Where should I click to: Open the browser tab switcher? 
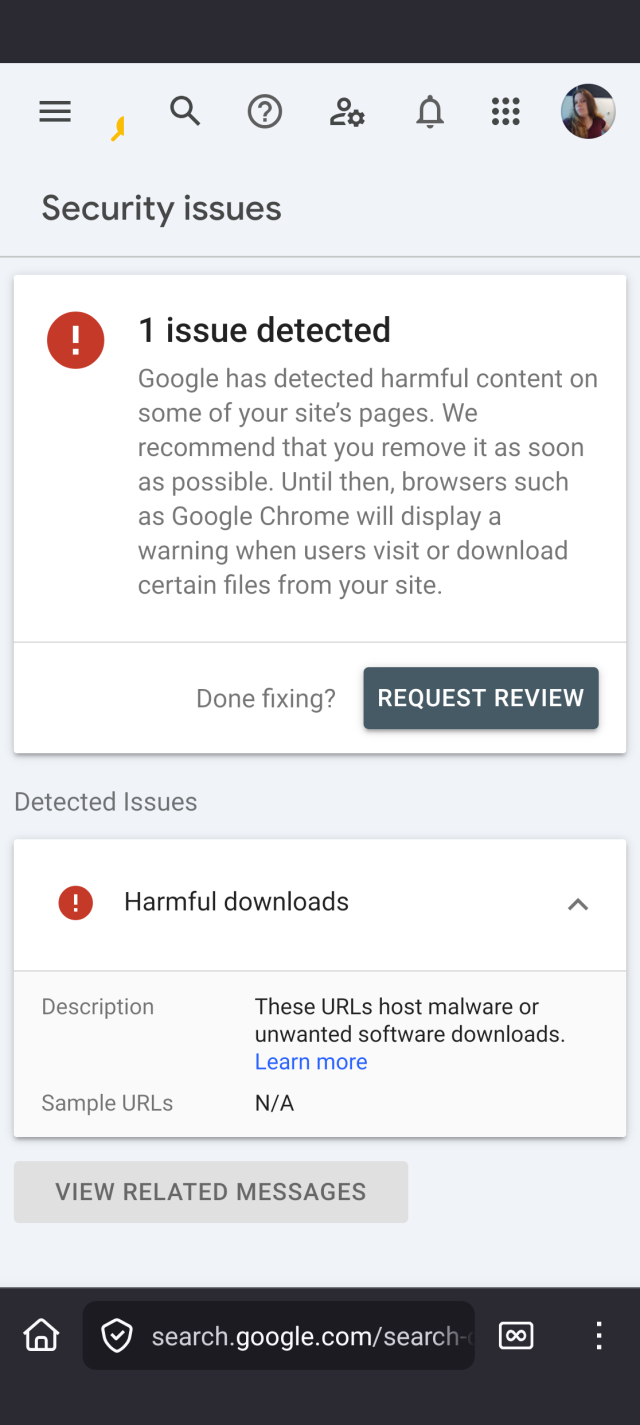point(516,1335)
